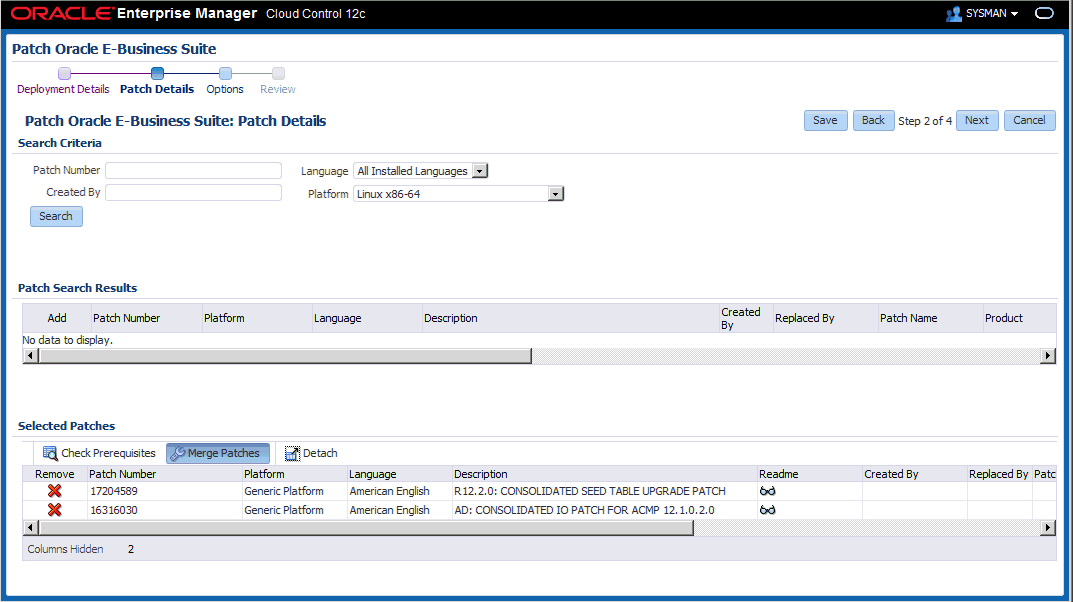Detach the Selected Patches table

[311, 453]
